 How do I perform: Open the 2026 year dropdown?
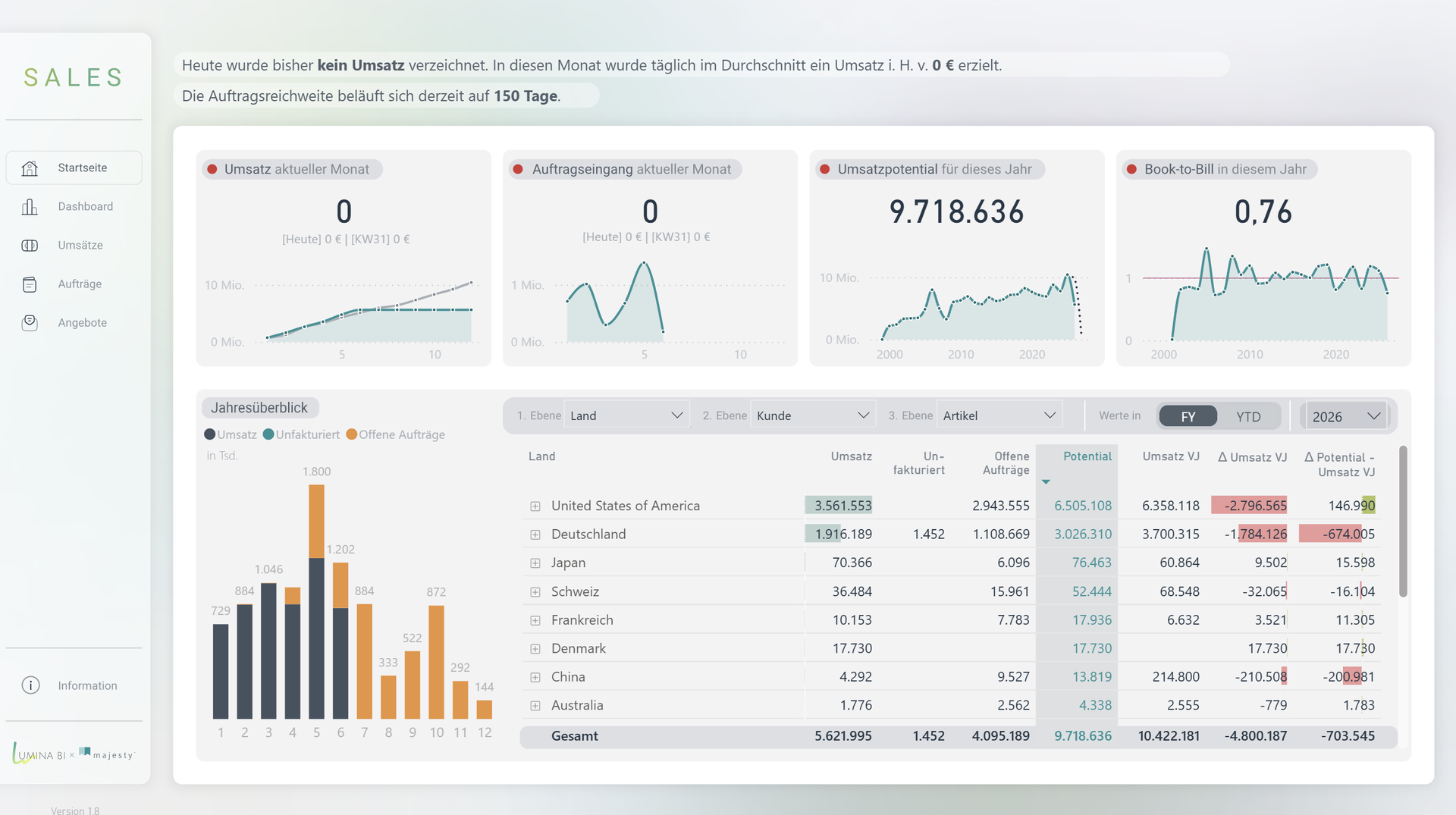pyautogui.click(x=1346, y=416)
